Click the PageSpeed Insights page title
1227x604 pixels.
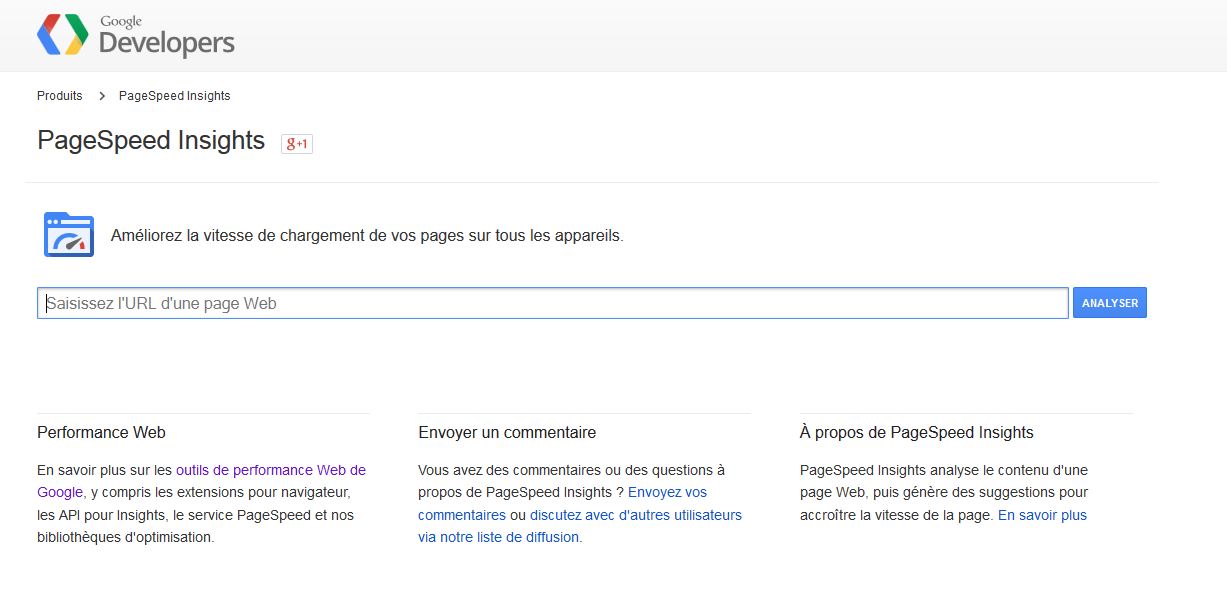[151, 141]
